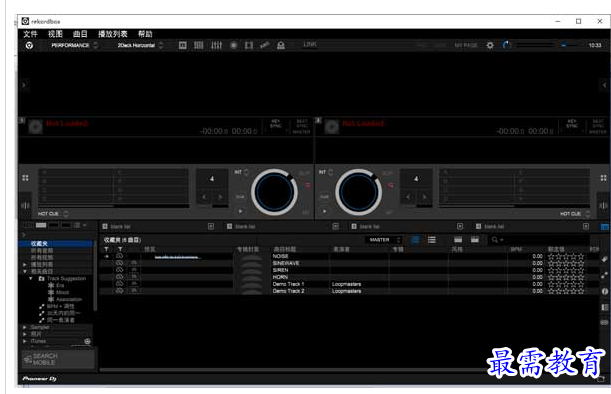The image size is (611, 394).
Task: Open deck 1 HOT CUE mode dropdown
Action: pyautogui.click(x=53, y=214)
